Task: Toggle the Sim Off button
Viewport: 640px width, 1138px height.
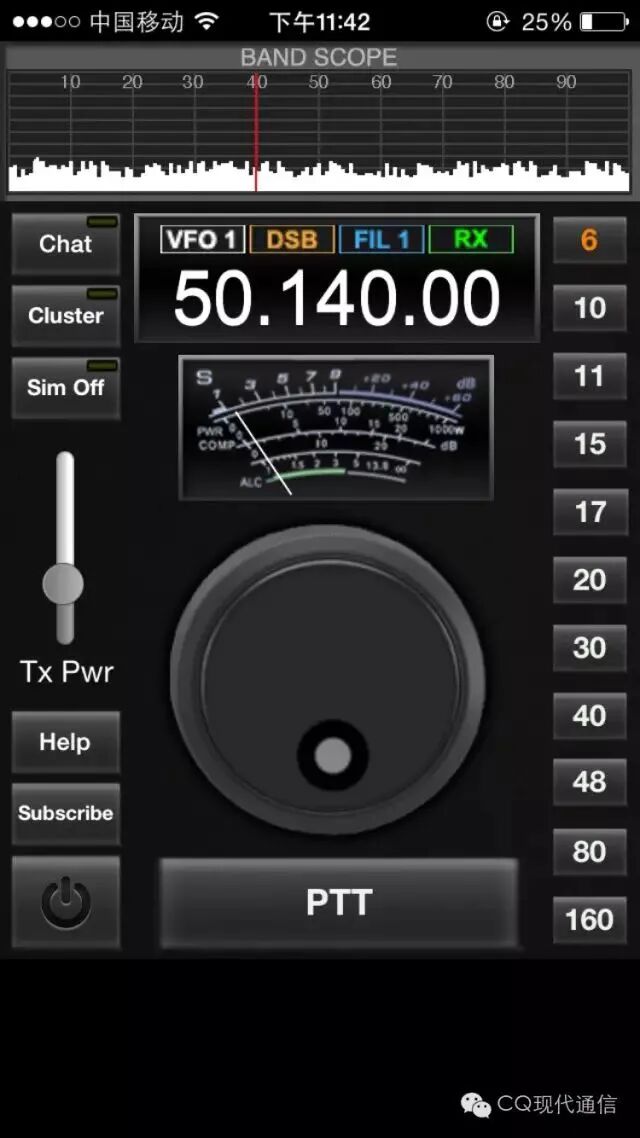Action: pyautogui.click(x=66, y=388)
